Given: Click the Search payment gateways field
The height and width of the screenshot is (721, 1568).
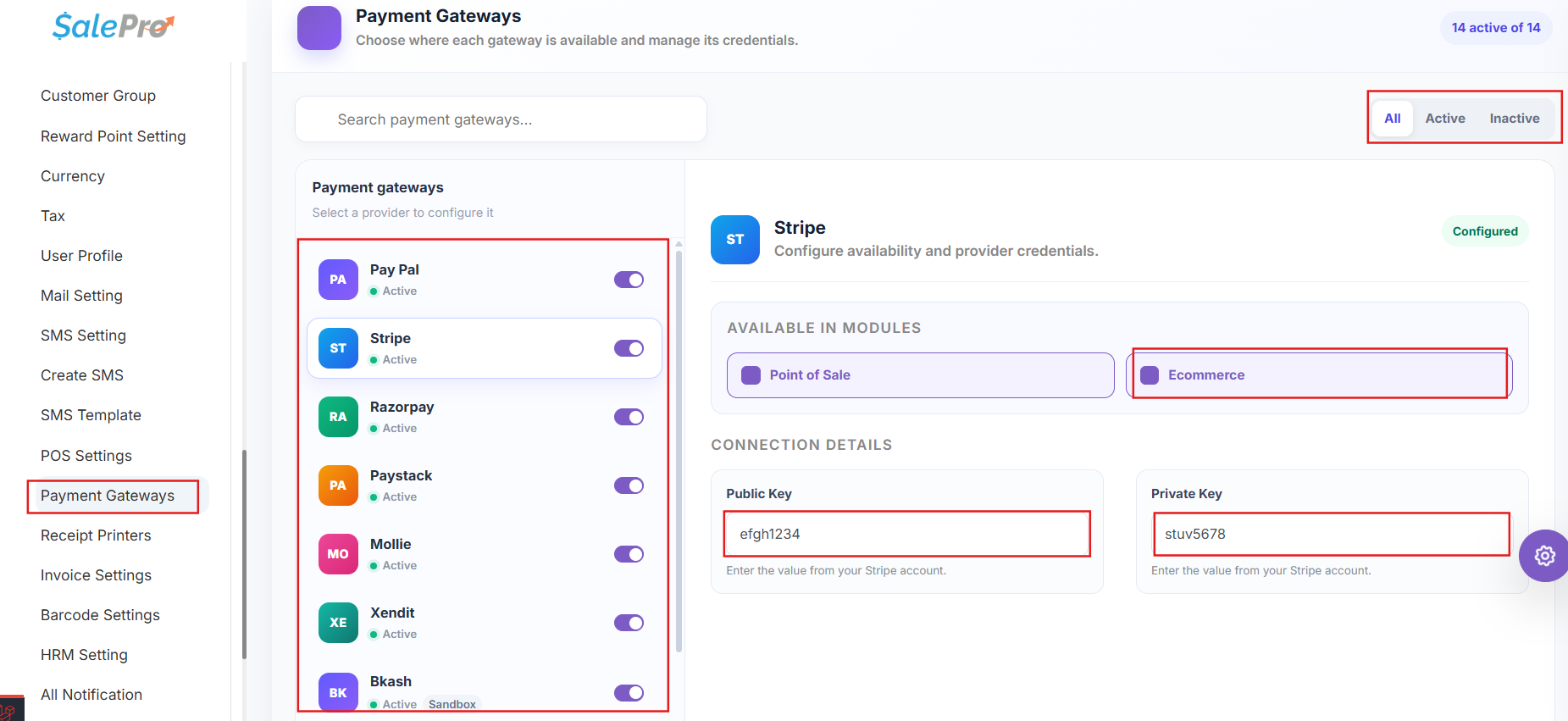Looking at the screenshot, I should 501,119.
